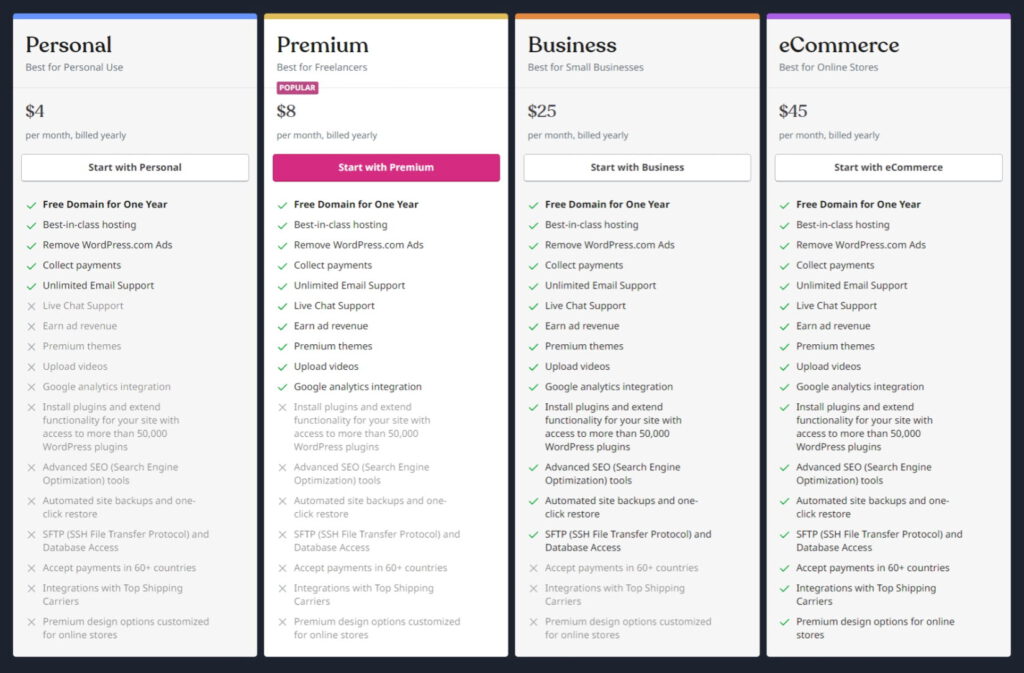This screenshot has width=1024, height=673.
Task: Click the green check beside Premium themes in Premium column
Action: pyautogui.click(x=280, y=346)
